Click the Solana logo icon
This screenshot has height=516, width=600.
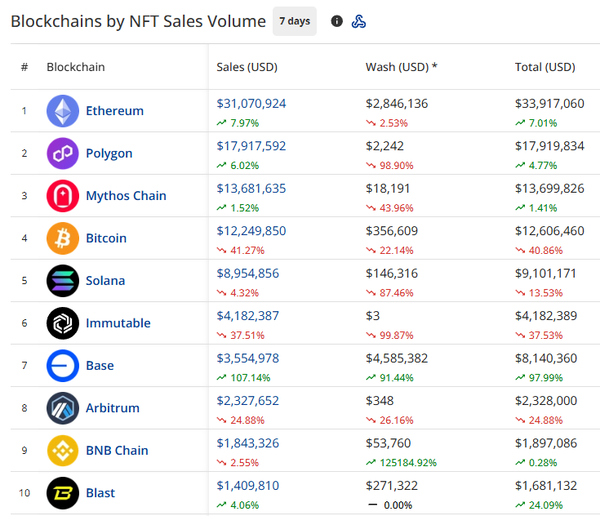pos(62,281)
